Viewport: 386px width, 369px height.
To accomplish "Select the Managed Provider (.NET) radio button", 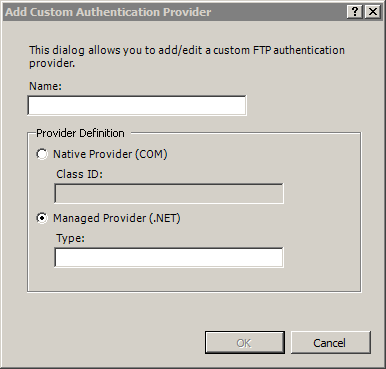I will point(42,218).
